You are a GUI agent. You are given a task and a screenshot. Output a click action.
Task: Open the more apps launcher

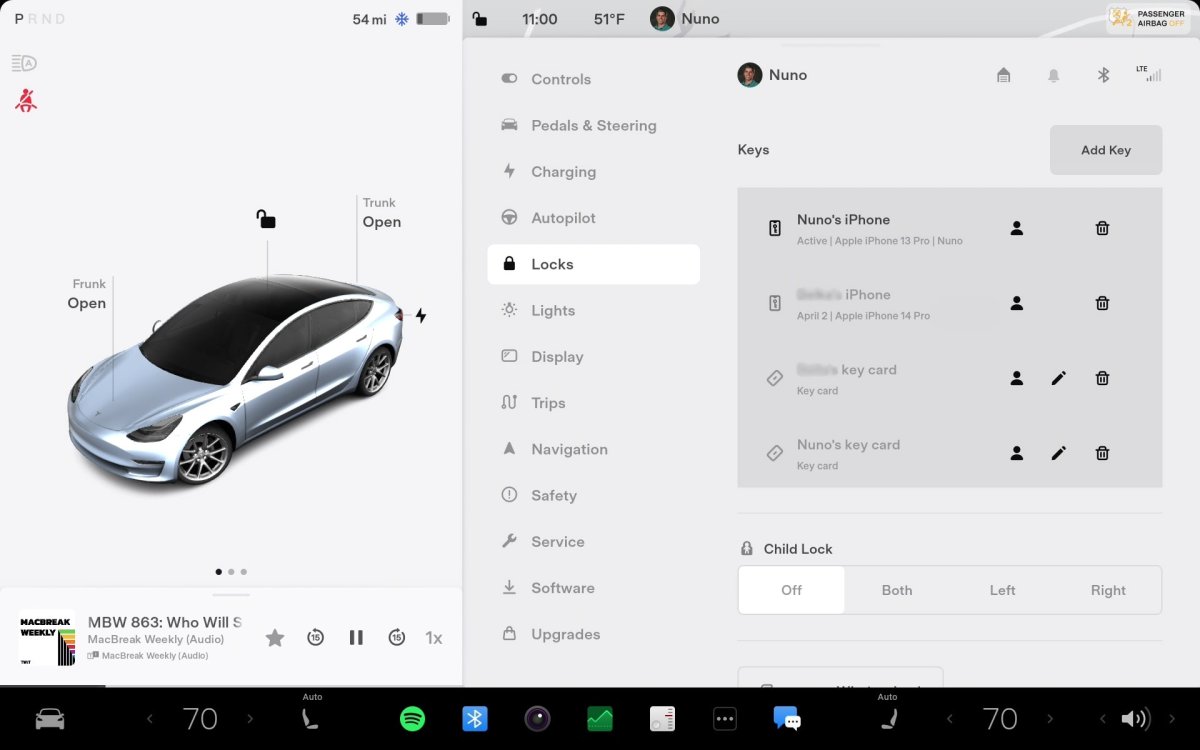click(725, 718)
